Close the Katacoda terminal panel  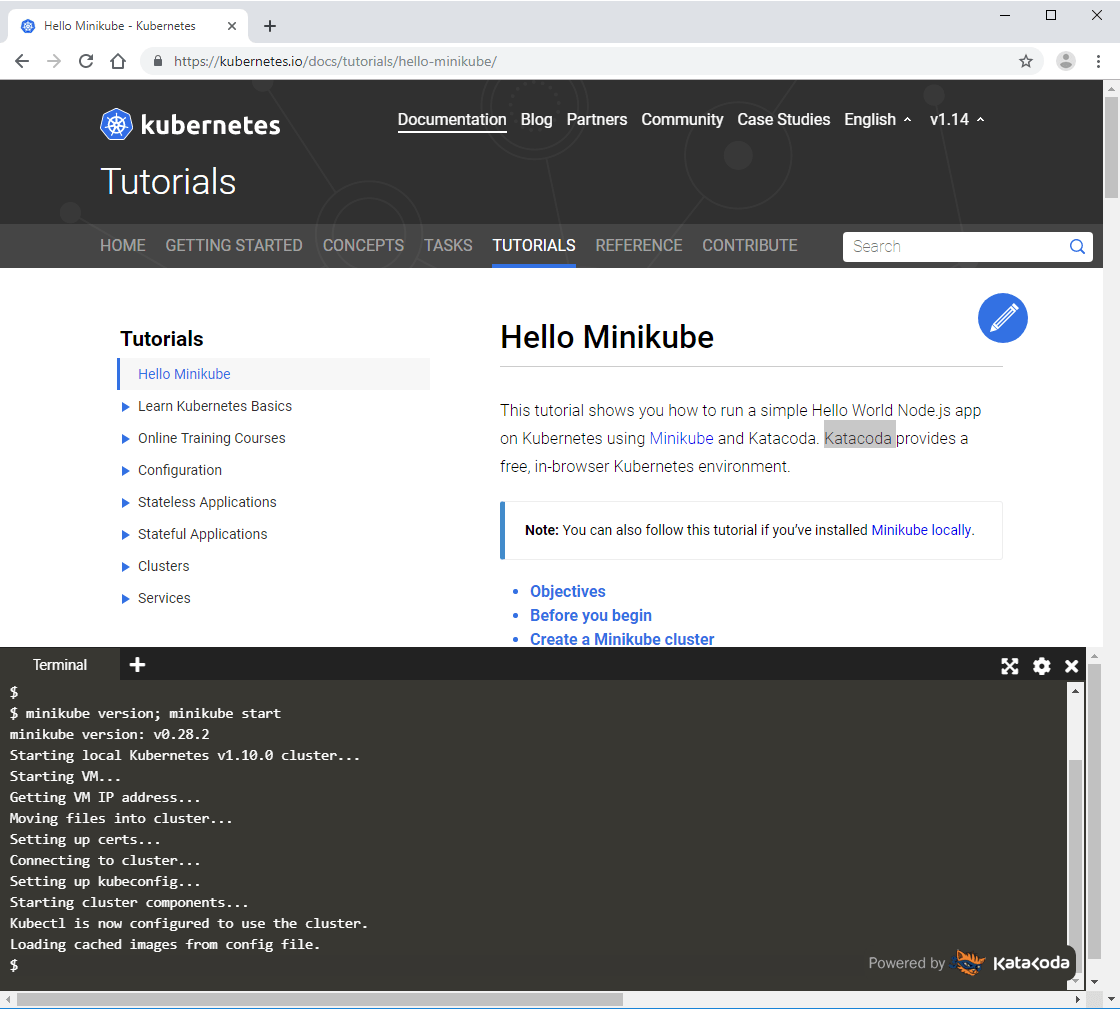point(1071,666)
